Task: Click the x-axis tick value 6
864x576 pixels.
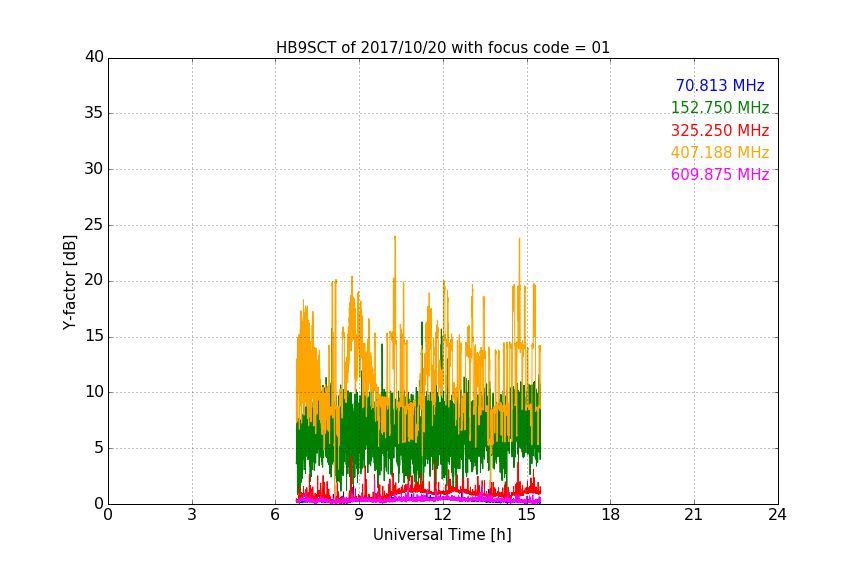Action: 275,515
